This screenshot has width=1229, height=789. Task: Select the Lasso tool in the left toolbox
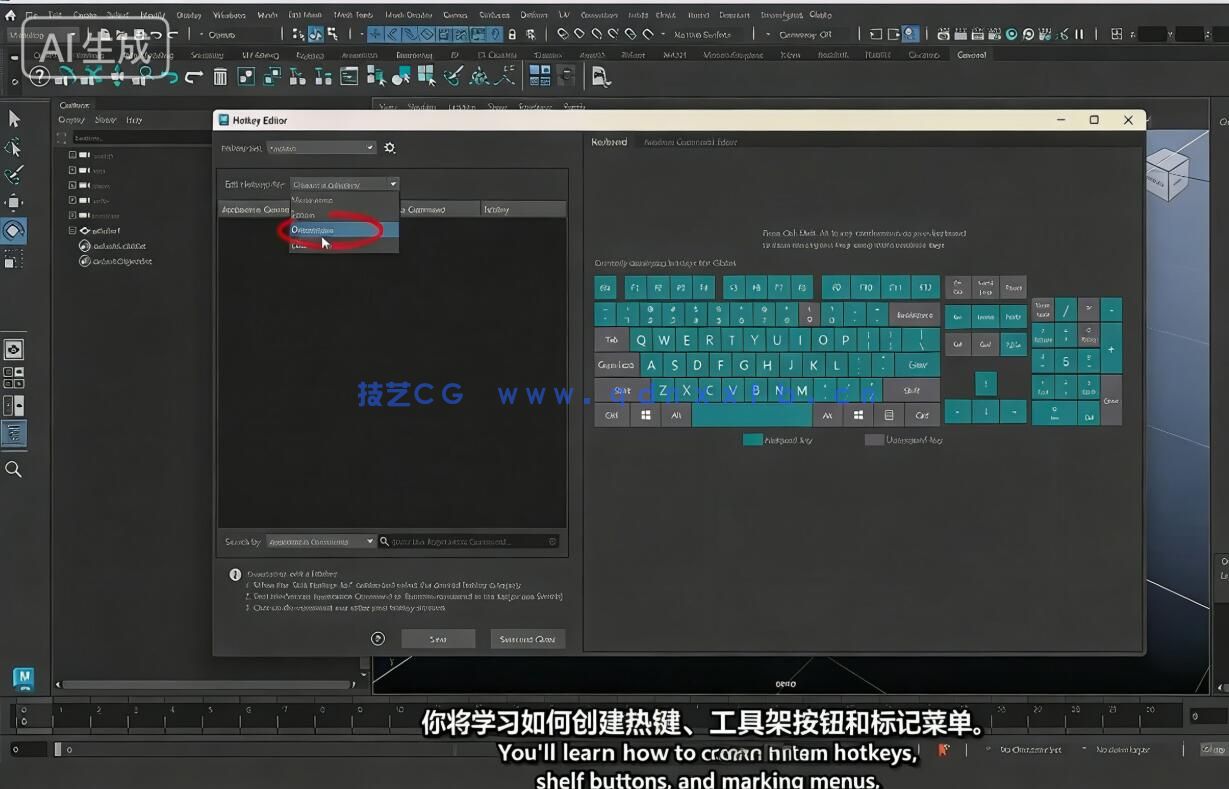pyautogui.click(x=14, y=147)
